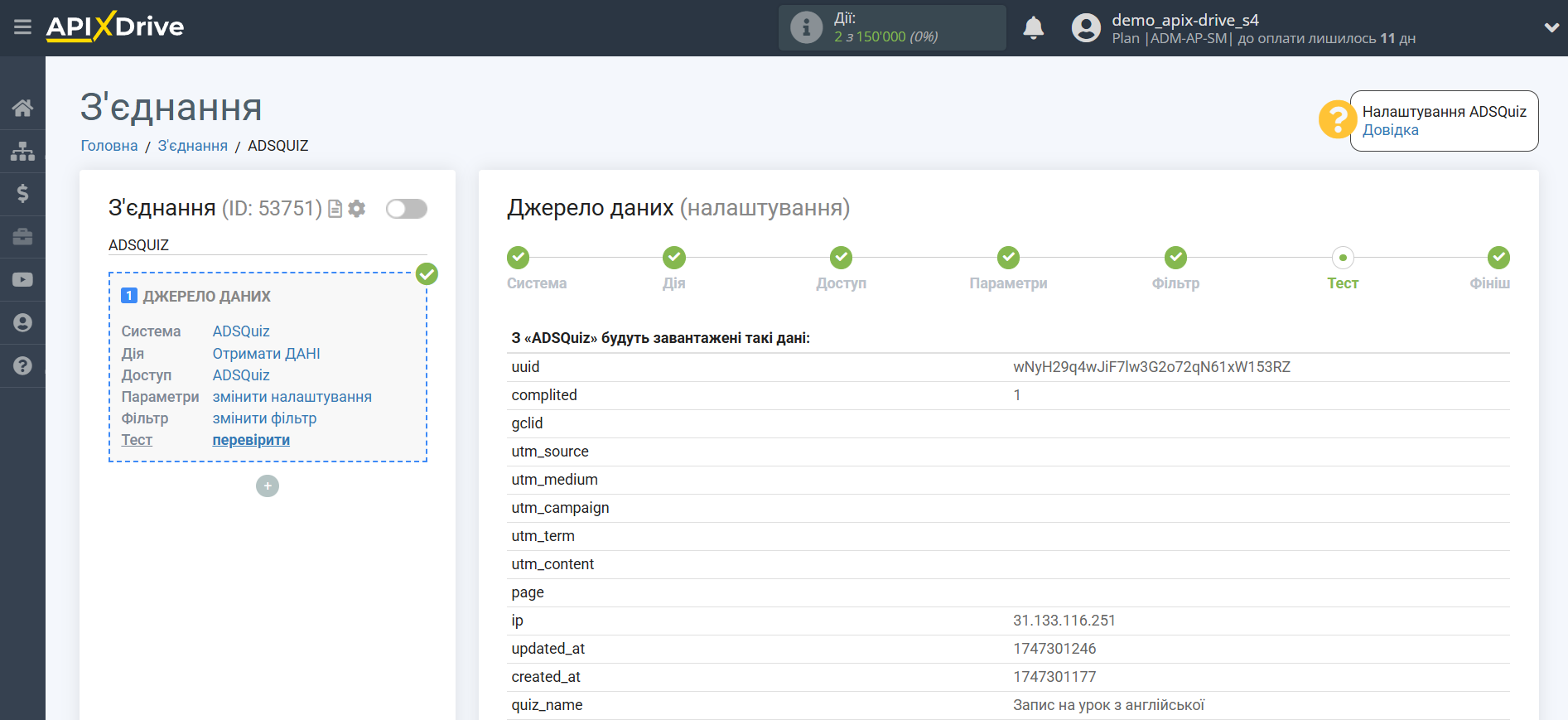
Task: Click the user avatar icon
Action: tap(1086, 28)
